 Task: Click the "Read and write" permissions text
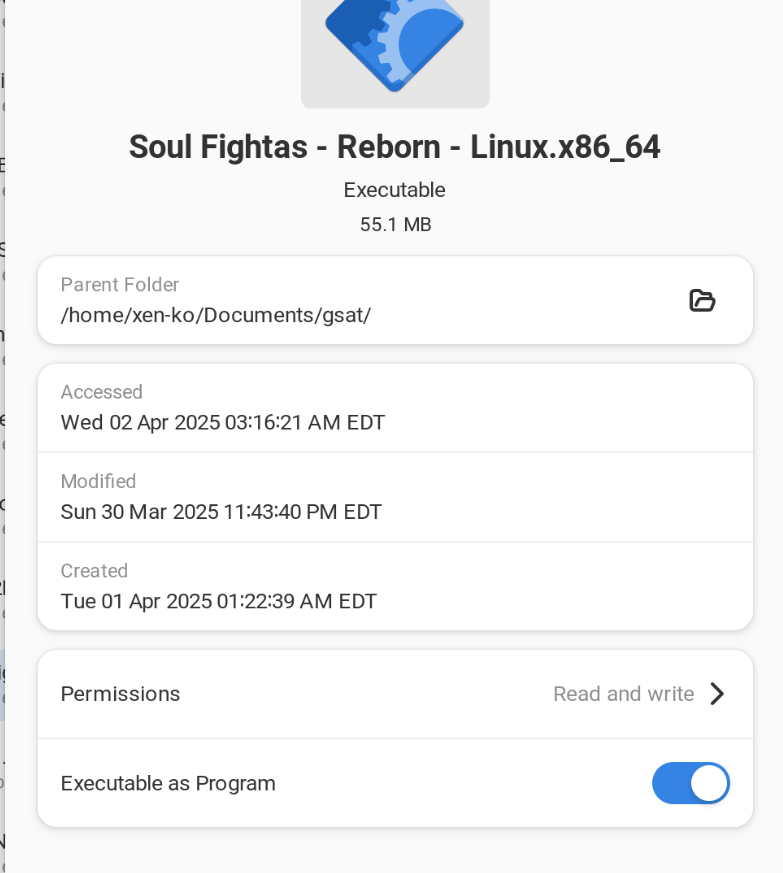click(624, 694)
